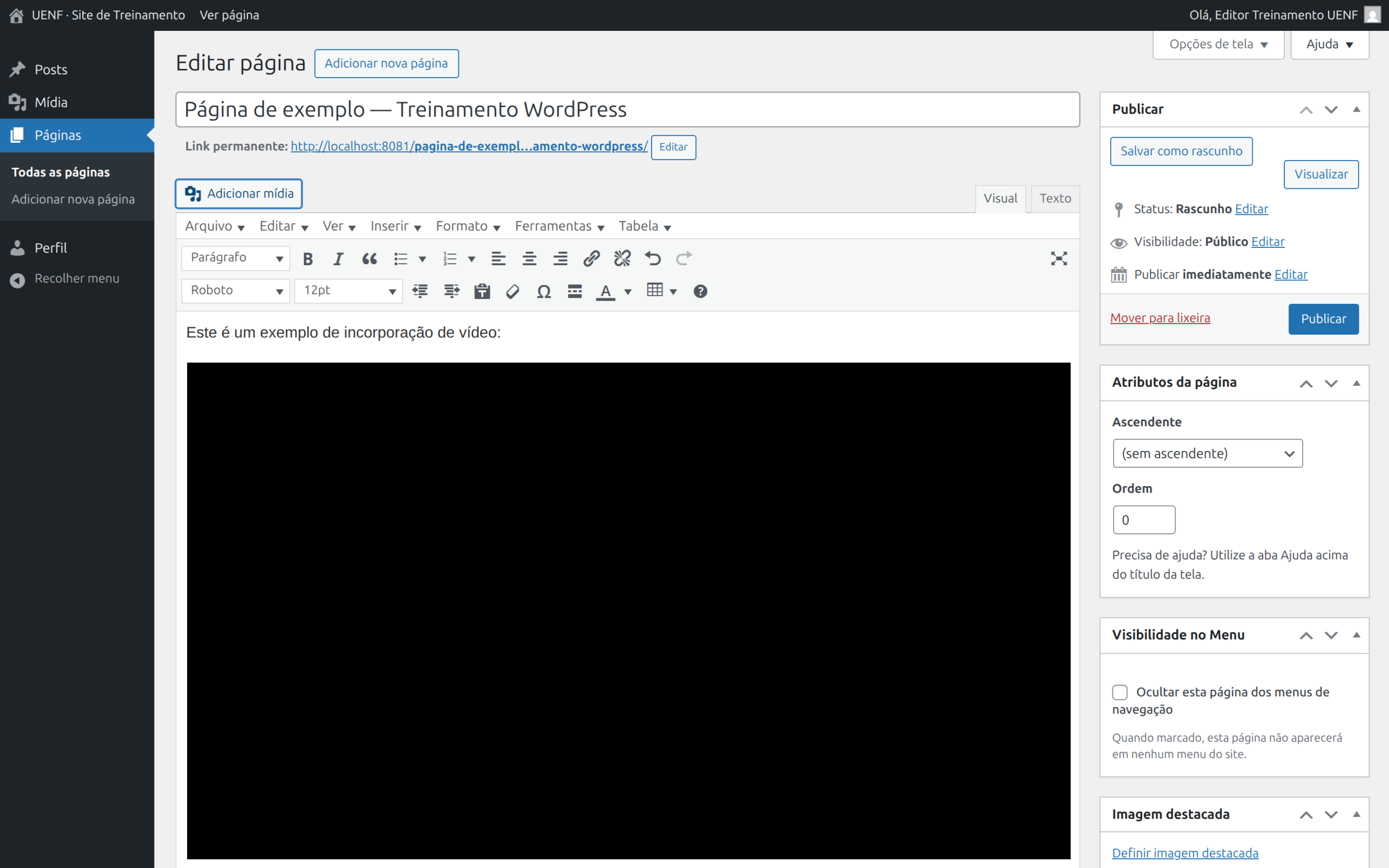
Task: Edit Visibilidade Público link
Action: (x=1268, y=242)
